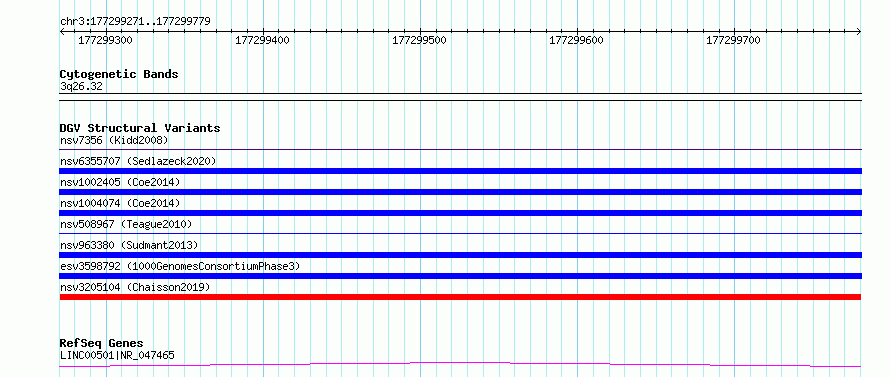Select the RefSeq Genes track title

point(101,344)
